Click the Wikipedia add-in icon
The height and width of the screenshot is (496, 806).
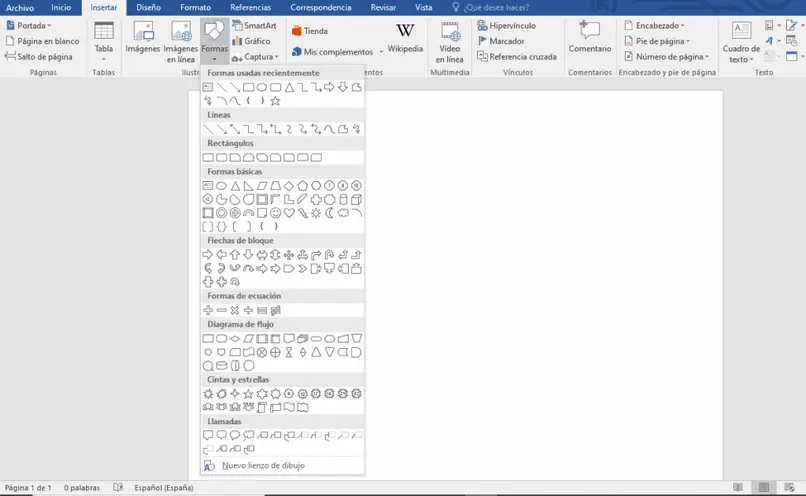click(x=405, y=39)
